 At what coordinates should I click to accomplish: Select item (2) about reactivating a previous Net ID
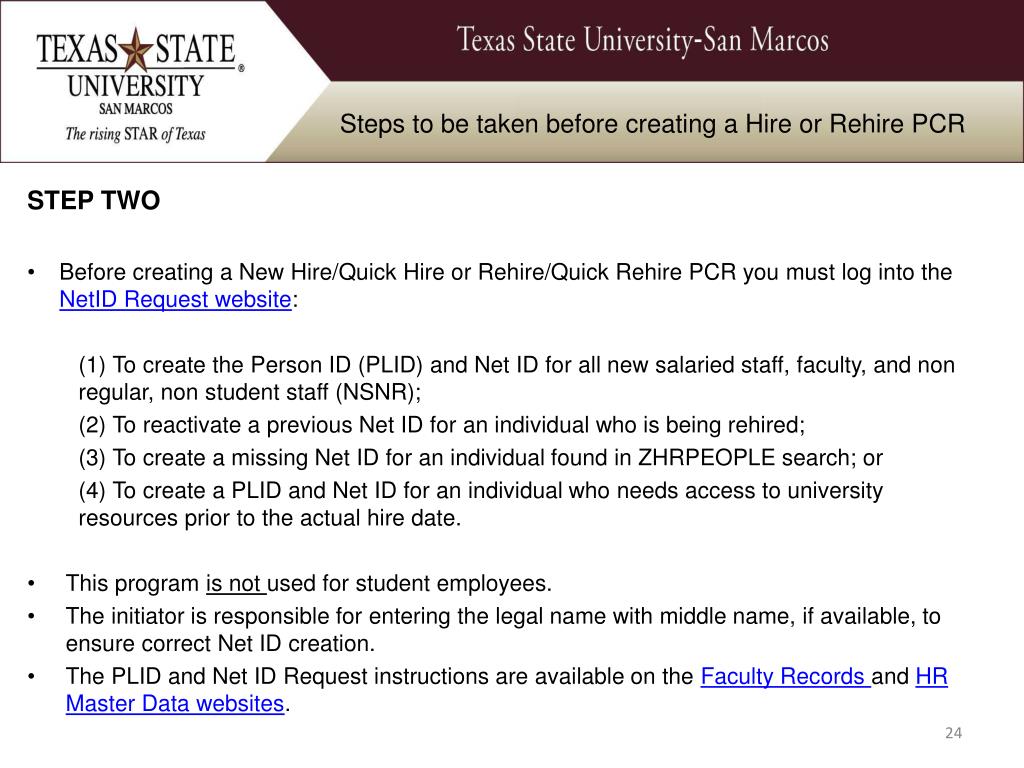tap(441, 425)
